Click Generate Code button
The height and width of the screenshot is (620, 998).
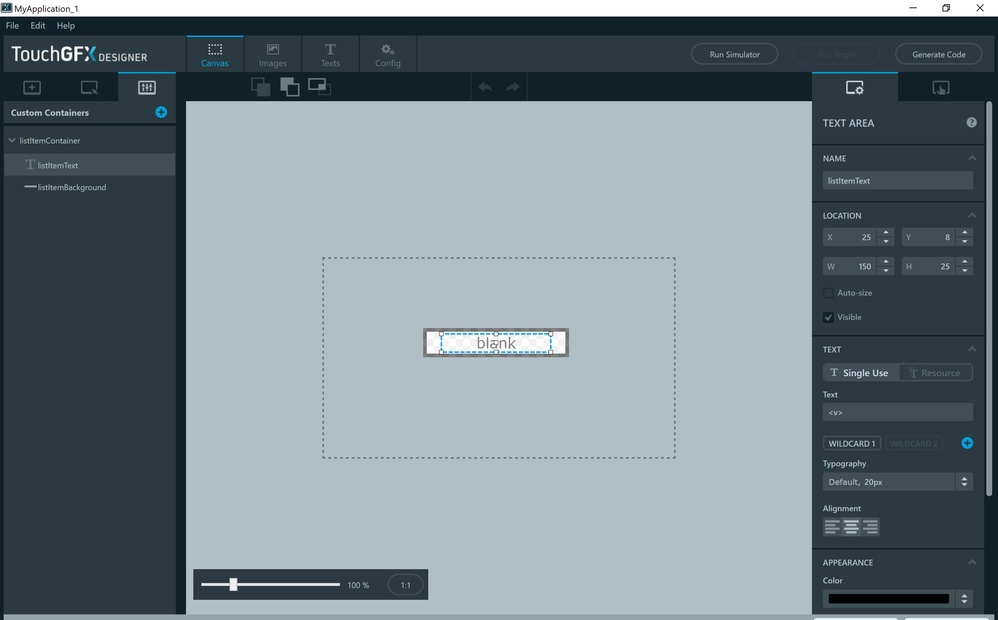939,54
